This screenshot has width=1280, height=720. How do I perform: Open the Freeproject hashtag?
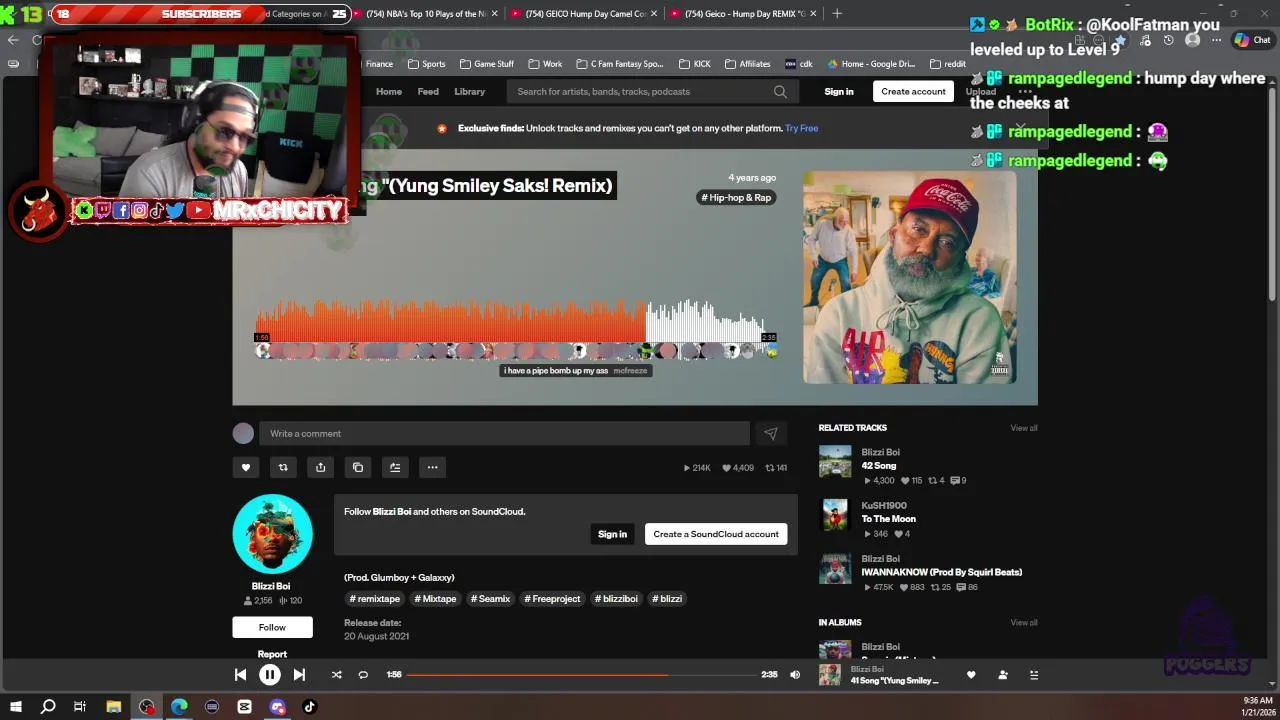click(x=553, y=599)
